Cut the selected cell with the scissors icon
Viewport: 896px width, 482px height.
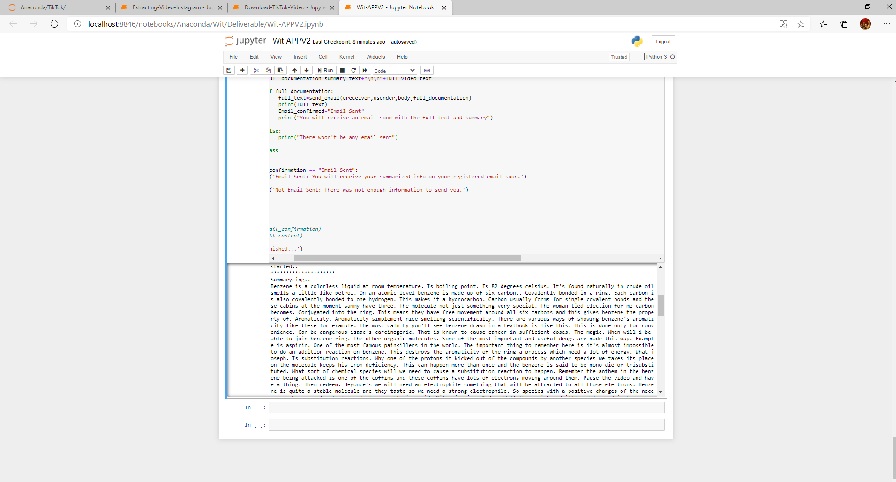tap(256, 70)
